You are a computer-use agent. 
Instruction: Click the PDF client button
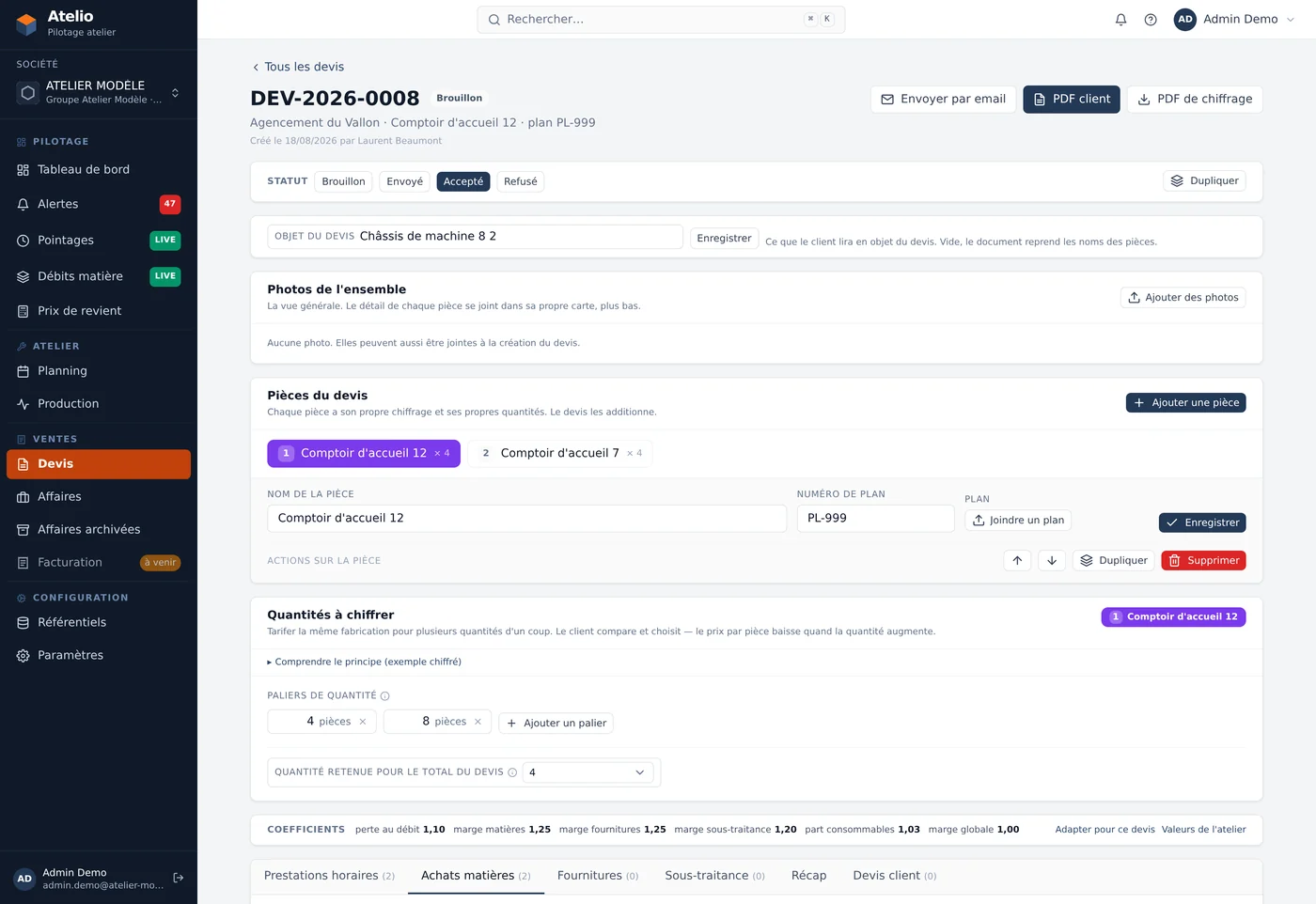pyautogui.click(x=1072, y=99)
